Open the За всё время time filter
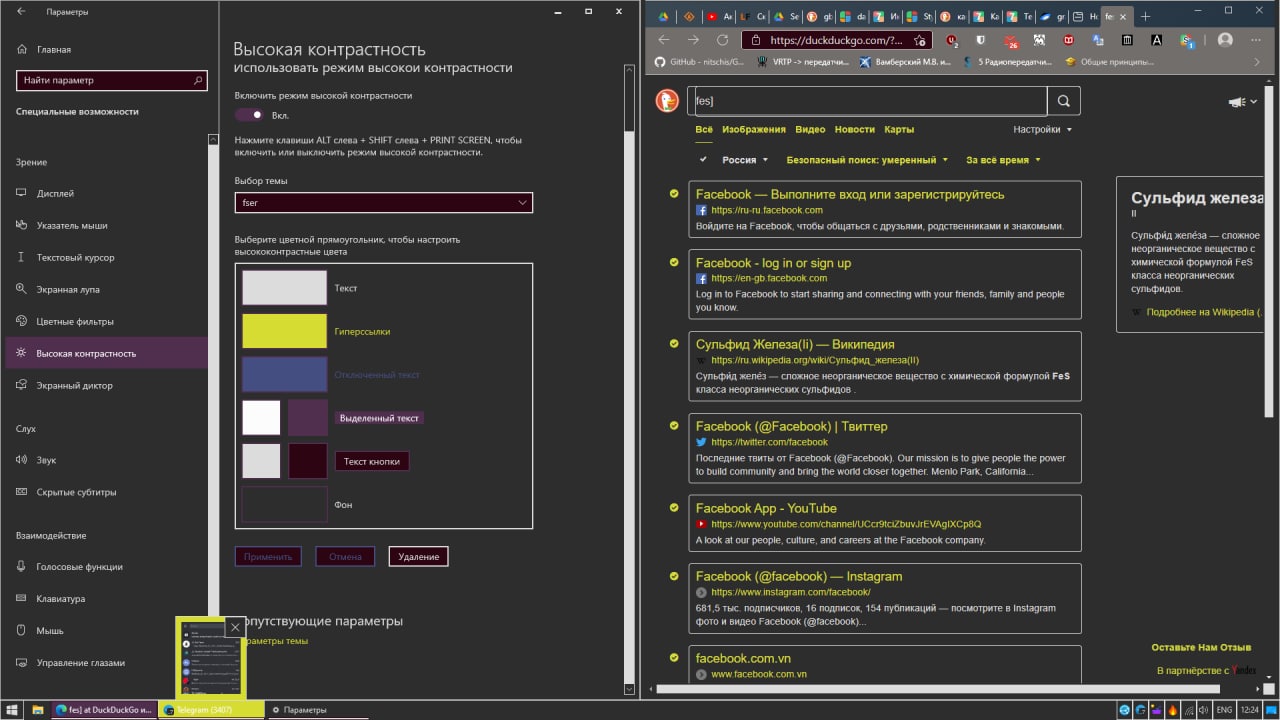The width and height of the screenshot is (1280, 720). (1003, 160)
